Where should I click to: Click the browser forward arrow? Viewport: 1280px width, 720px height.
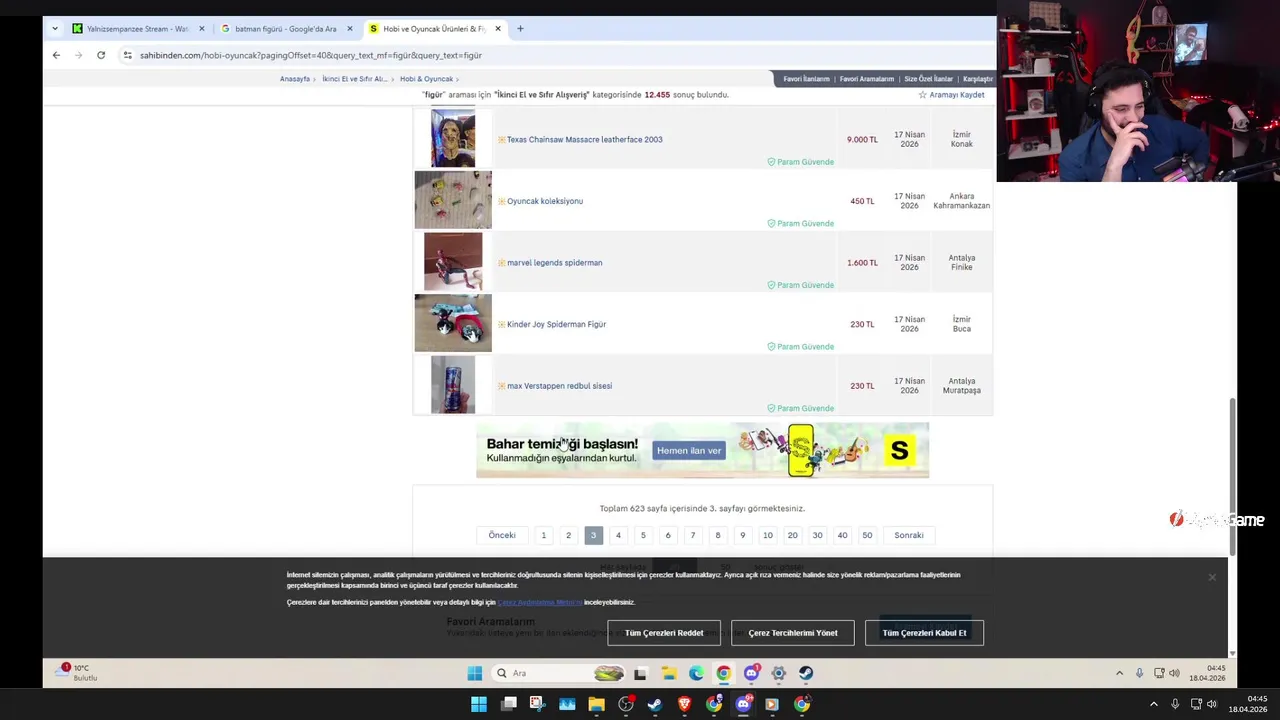(78, 55)
